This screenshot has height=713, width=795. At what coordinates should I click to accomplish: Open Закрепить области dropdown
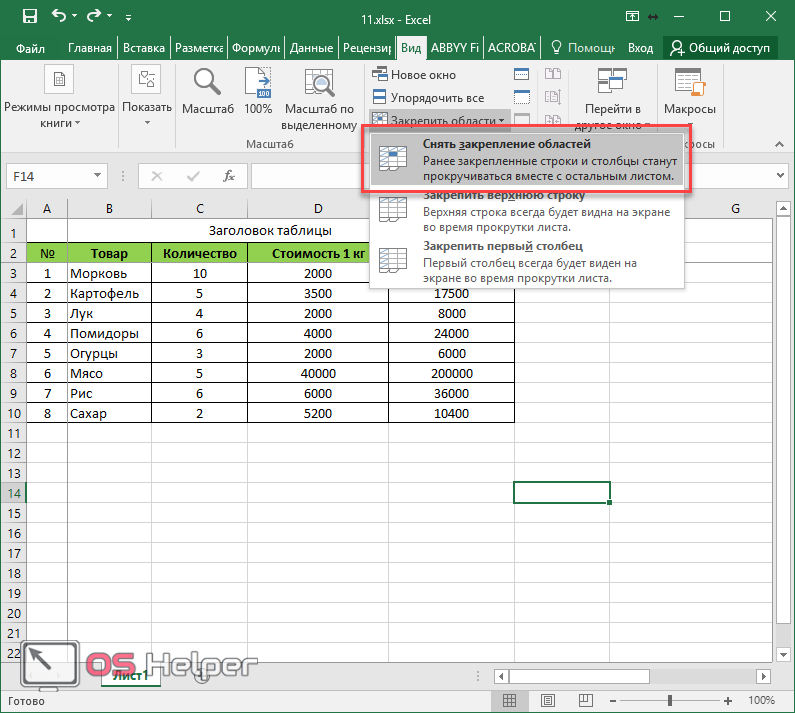(x=439, y=120)
